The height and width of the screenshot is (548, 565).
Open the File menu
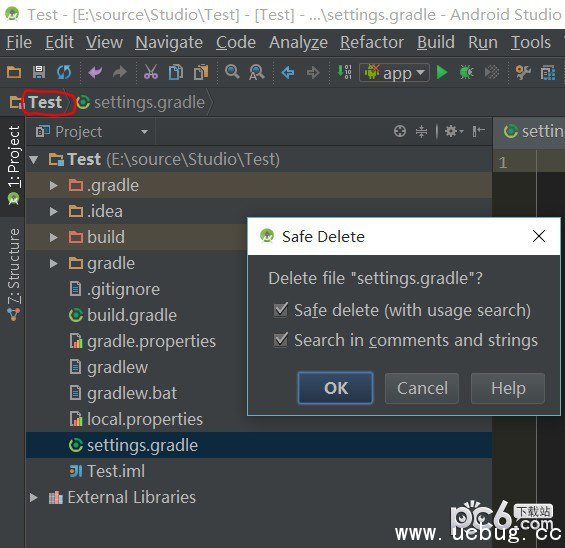pyautogui.click(x=19, y=43)
